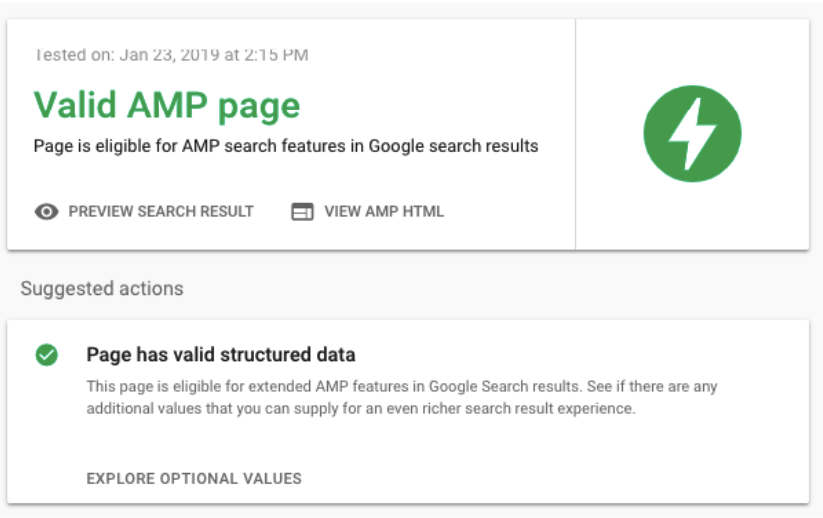The image size is (823, 518).
Task: Click the page icon beside View AMP HTML
Action: pyautogui.click(x=302, y=212)
